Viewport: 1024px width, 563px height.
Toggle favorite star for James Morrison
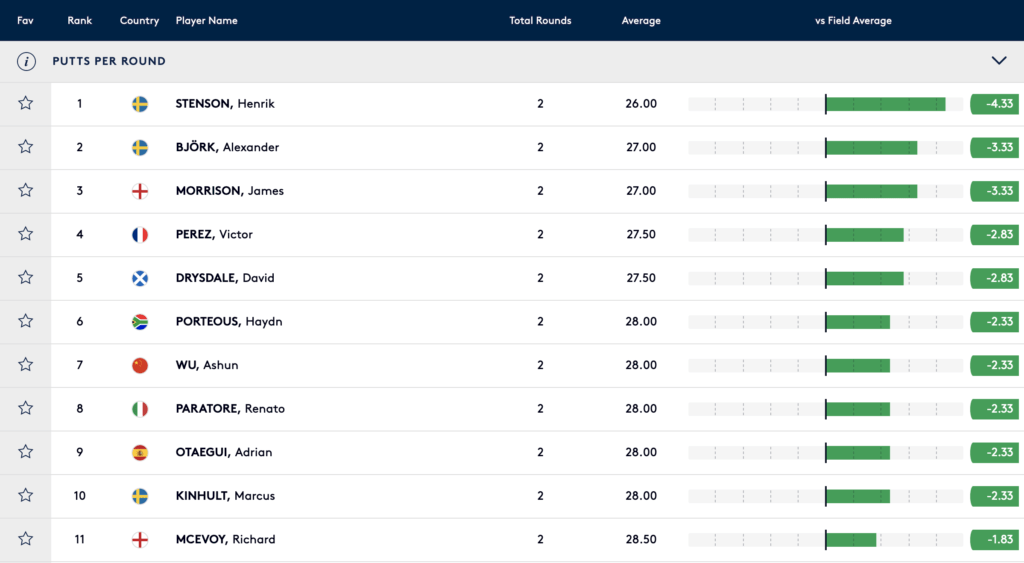pos(26,191)
